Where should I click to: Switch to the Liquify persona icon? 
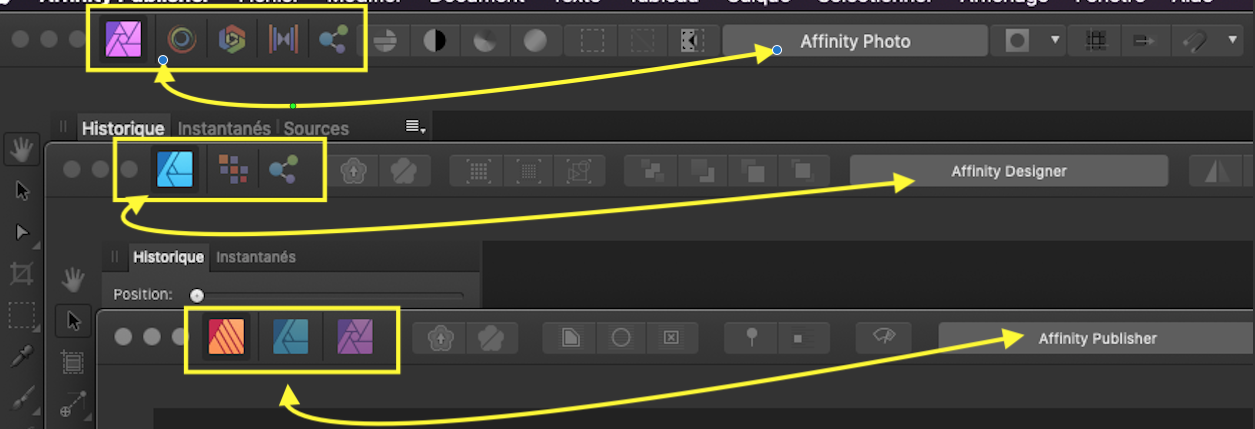pos(181,40)
